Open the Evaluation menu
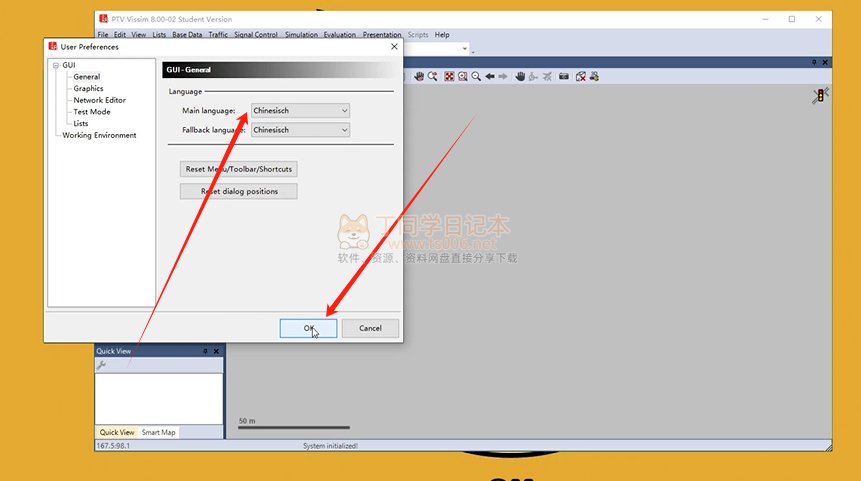 (339, 35)
